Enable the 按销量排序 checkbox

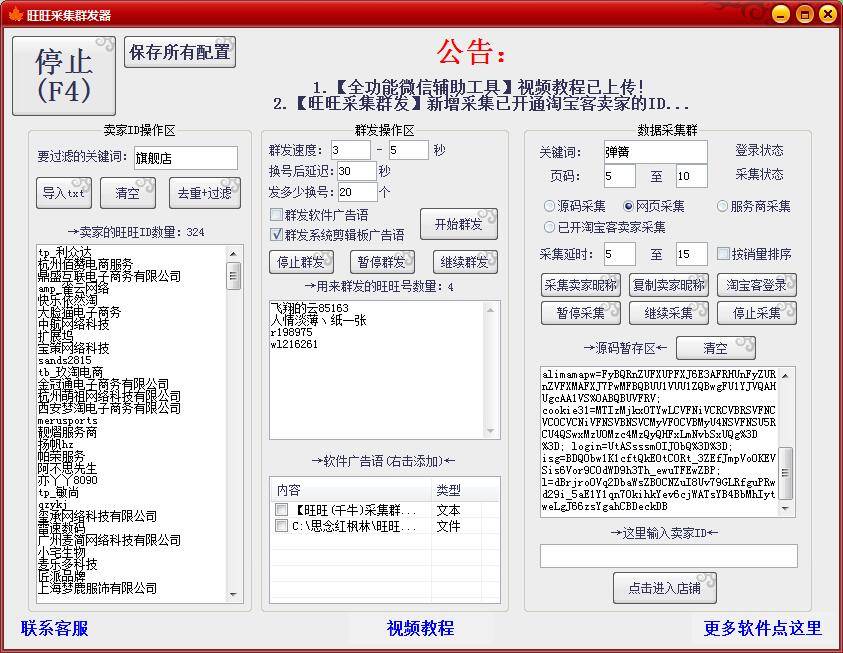[x=724, y=253]
